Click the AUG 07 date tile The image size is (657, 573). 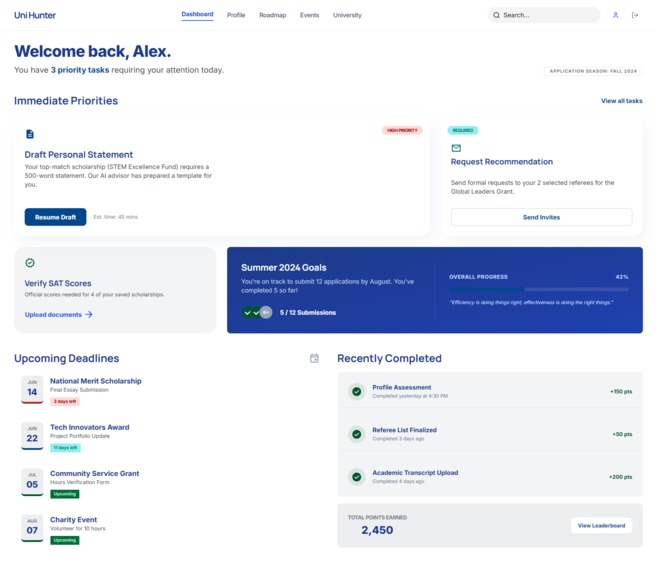click(x=32, y=528)
